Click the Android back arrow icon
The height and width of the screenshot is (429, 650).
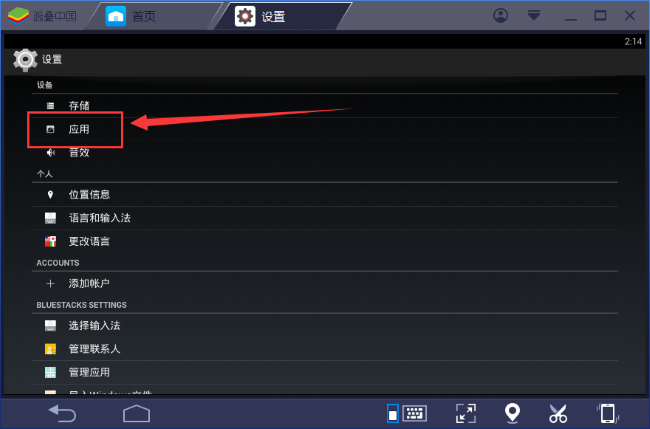62,413
